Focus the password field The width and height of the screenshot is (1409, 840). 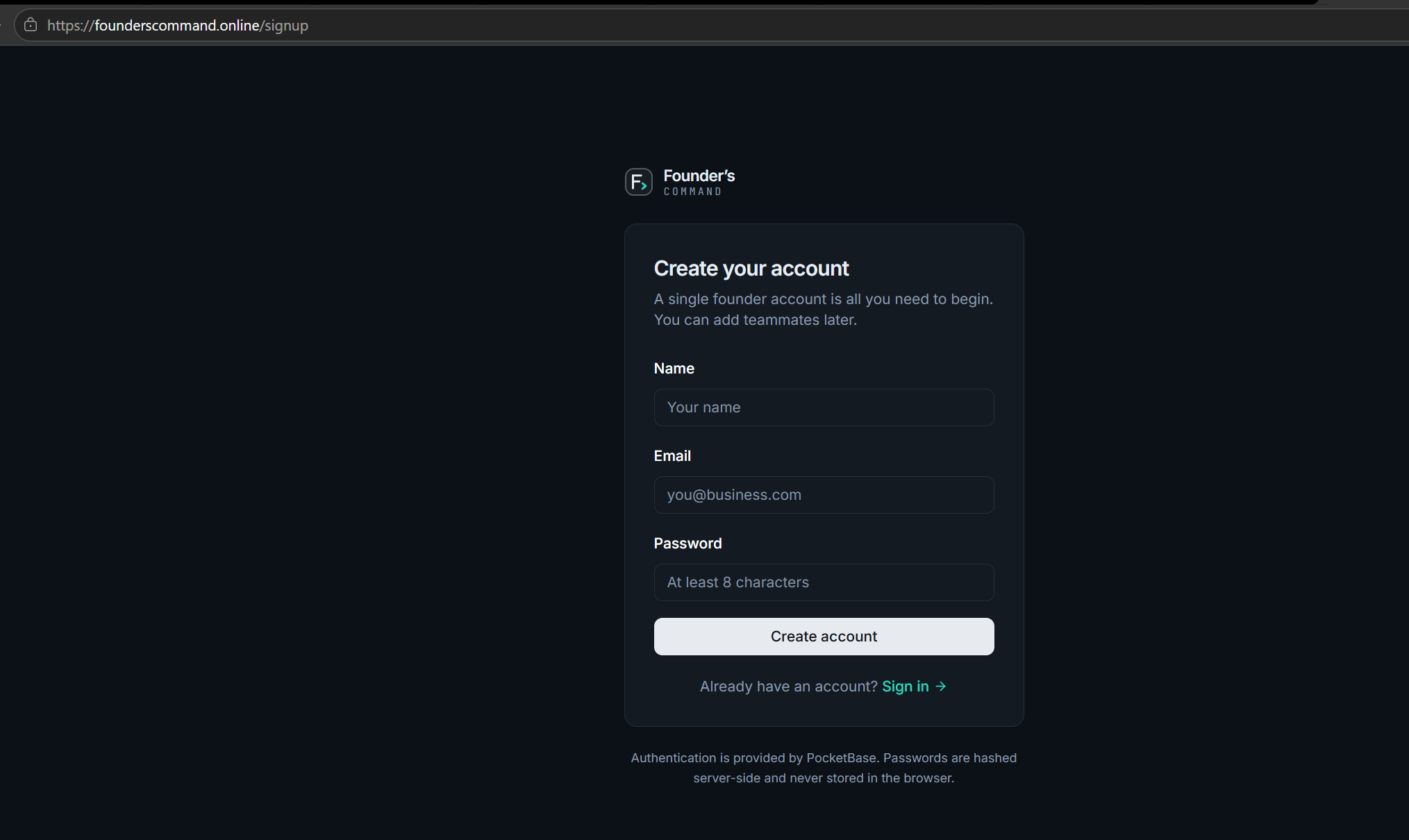pos(824,582)
